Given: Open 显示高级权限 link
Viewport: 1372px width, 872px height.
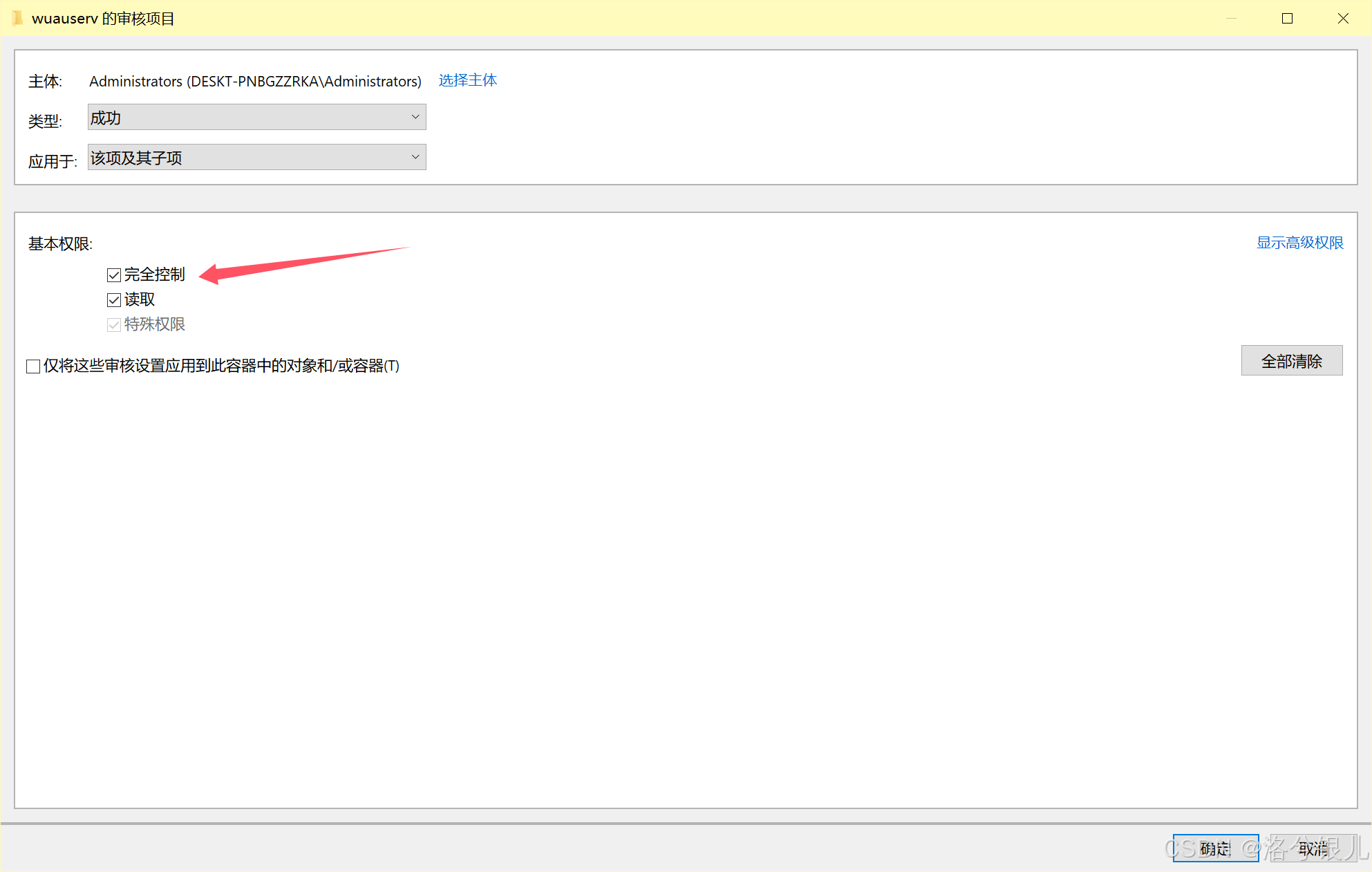Looking at the screenshot, I should [x=1299, y=243].
